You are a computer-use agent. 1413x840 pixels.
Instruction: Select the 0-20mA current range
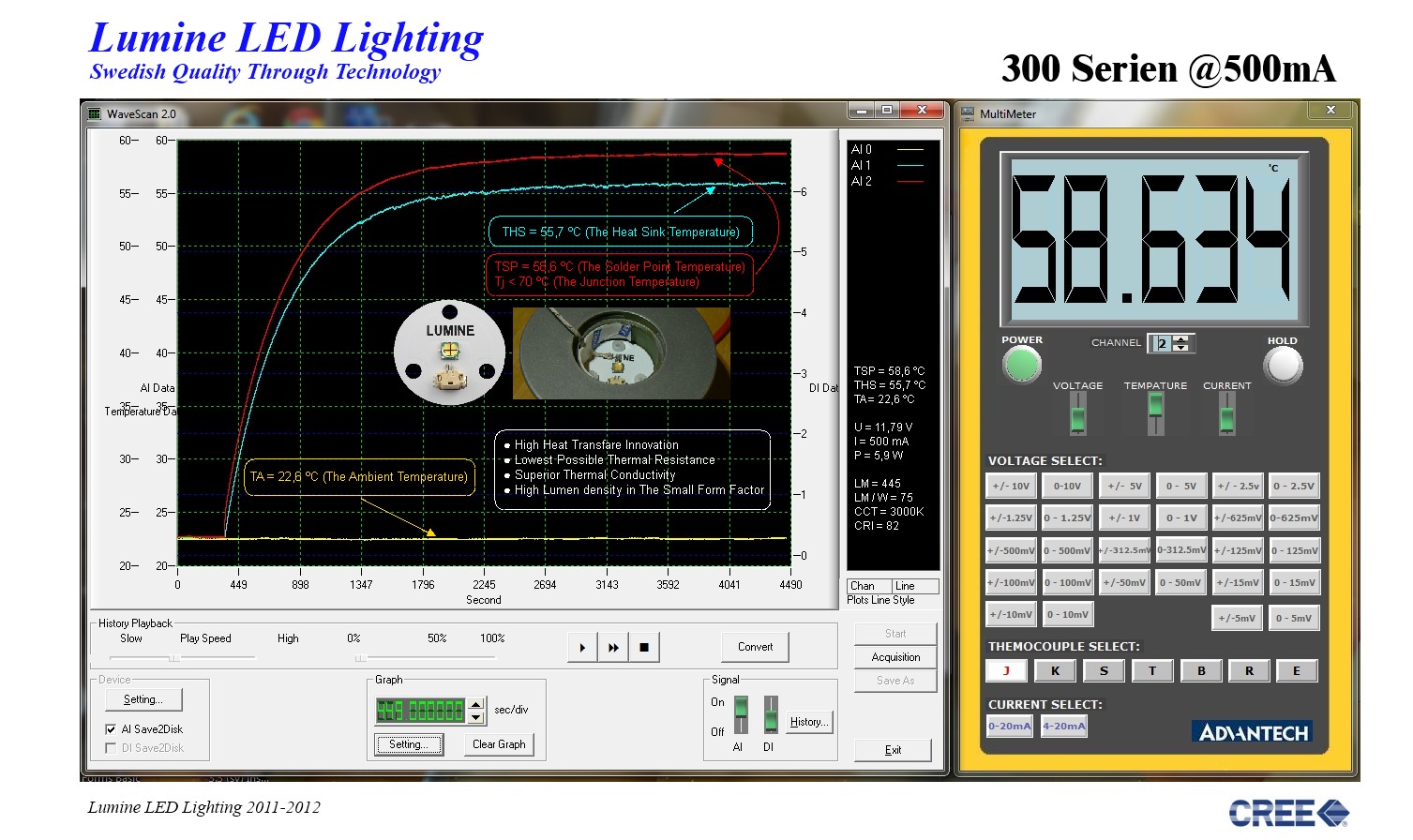tap(1010, 726)
